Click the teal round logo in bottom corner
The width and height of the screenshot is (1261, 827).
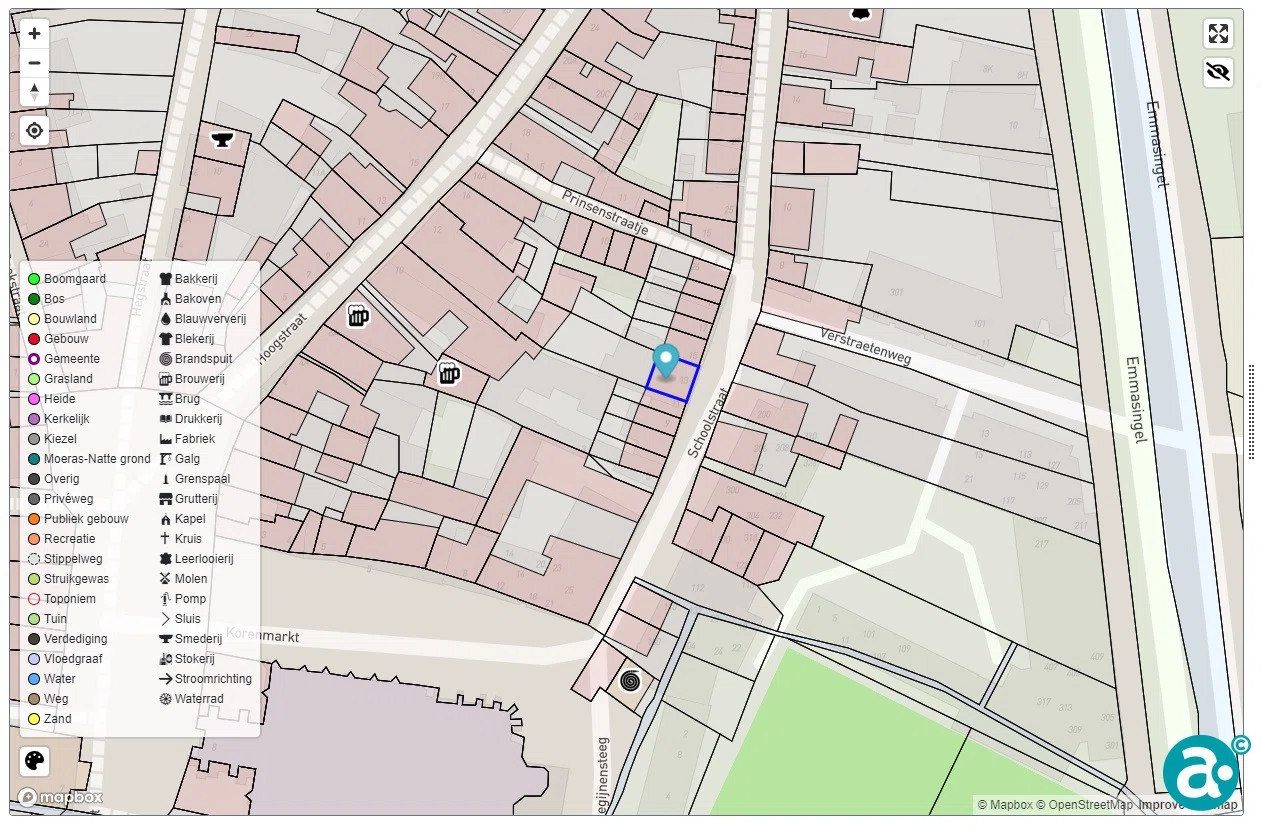tap(1201, 772)
